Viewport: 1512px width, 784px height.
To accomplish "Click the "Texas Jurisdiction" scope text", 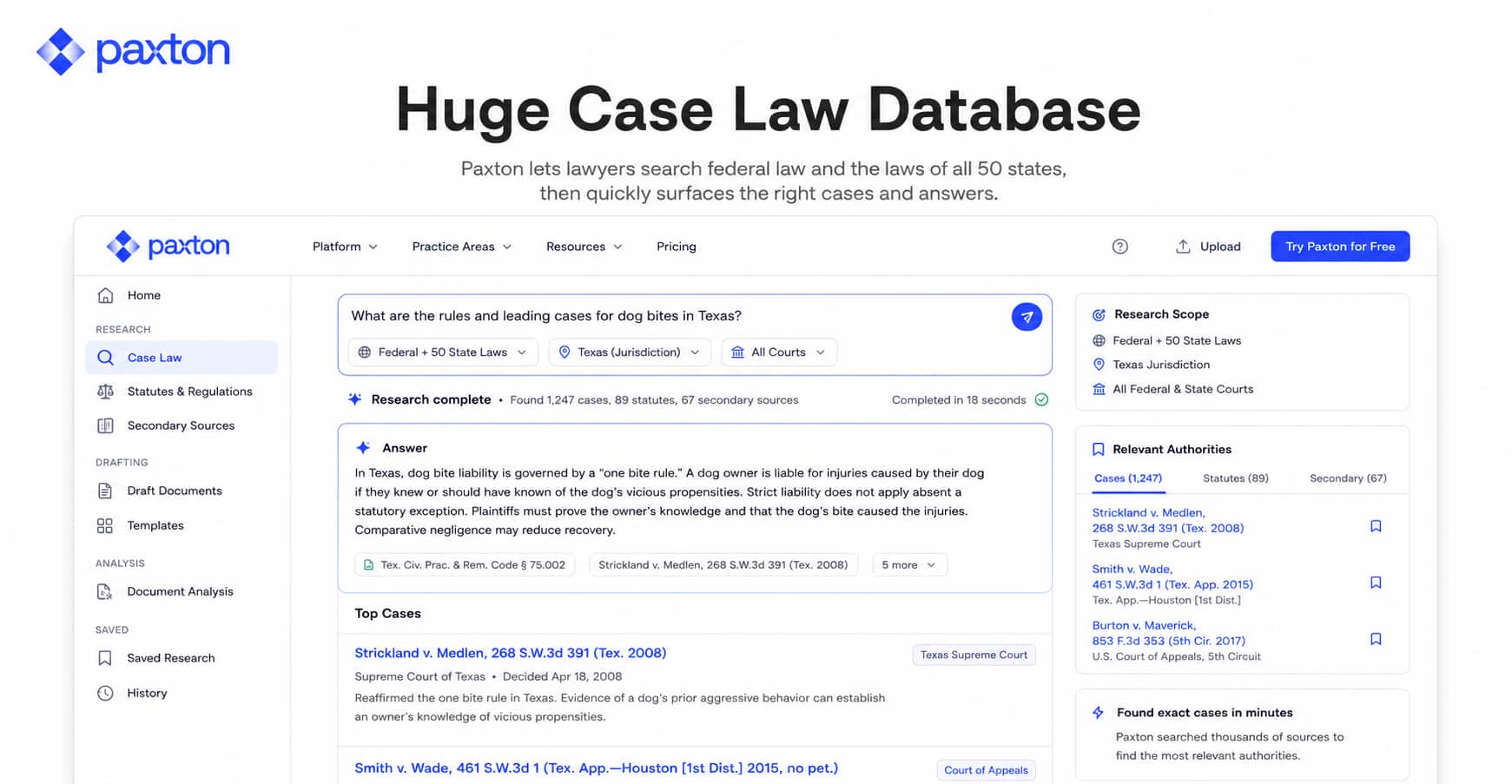I will (1161, 365).
